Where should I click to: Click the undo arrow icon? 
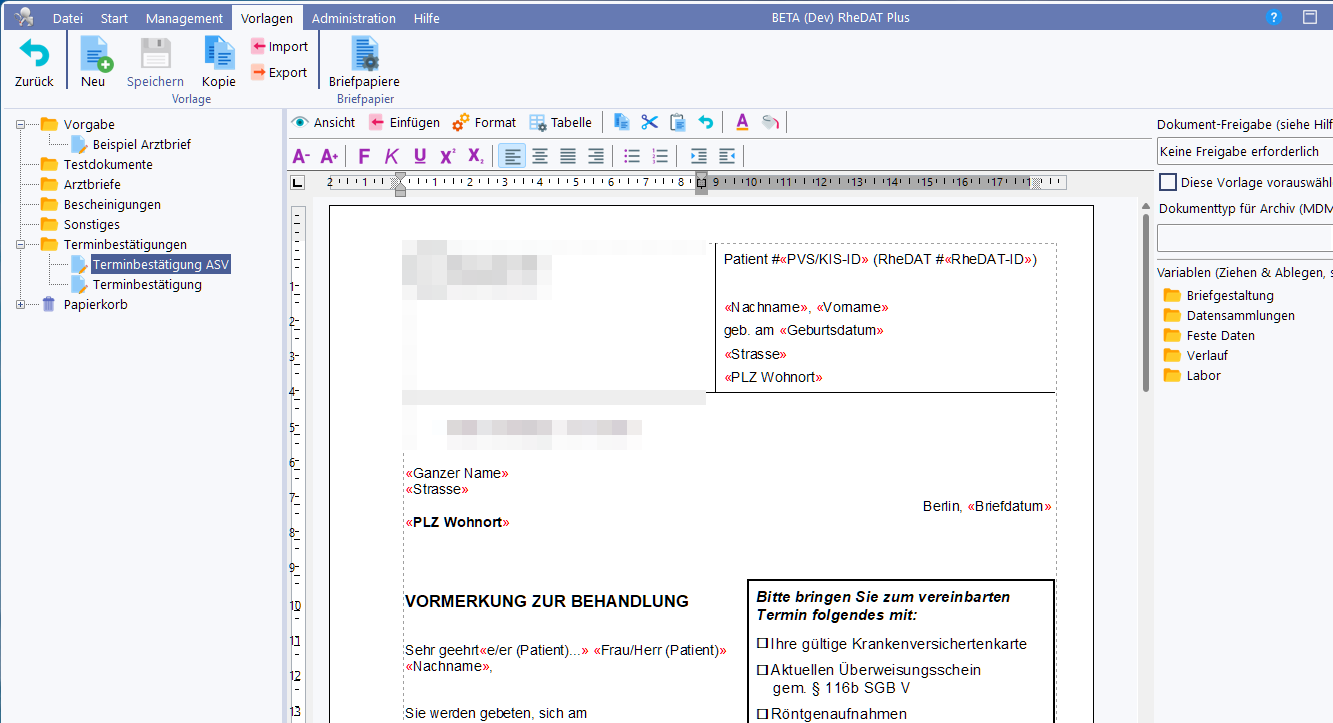(706, 122)
